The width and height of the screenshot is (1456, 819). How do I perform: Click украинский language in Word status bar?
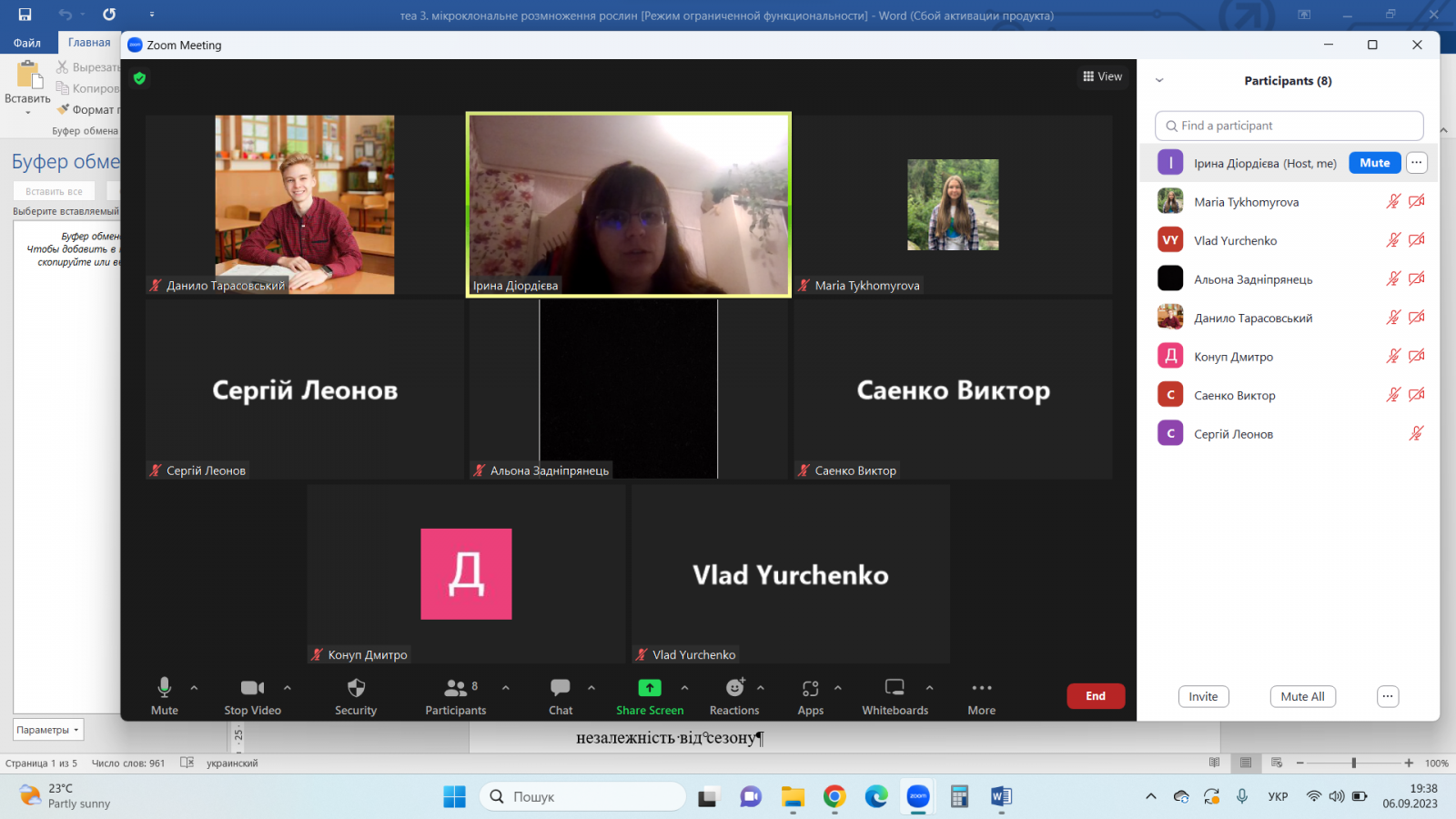232,763
